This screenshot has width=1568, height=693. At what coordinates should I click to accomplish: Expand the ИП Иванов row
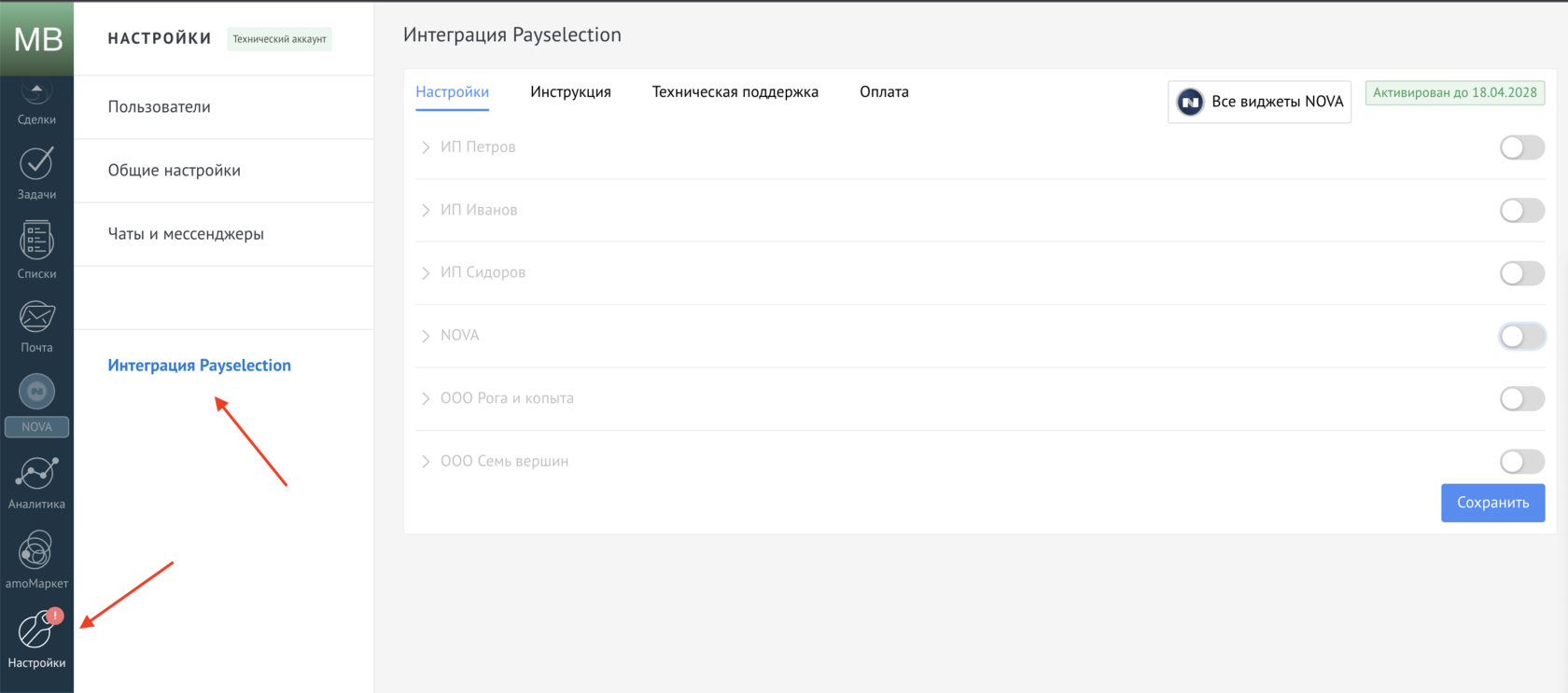click(426, 211)
